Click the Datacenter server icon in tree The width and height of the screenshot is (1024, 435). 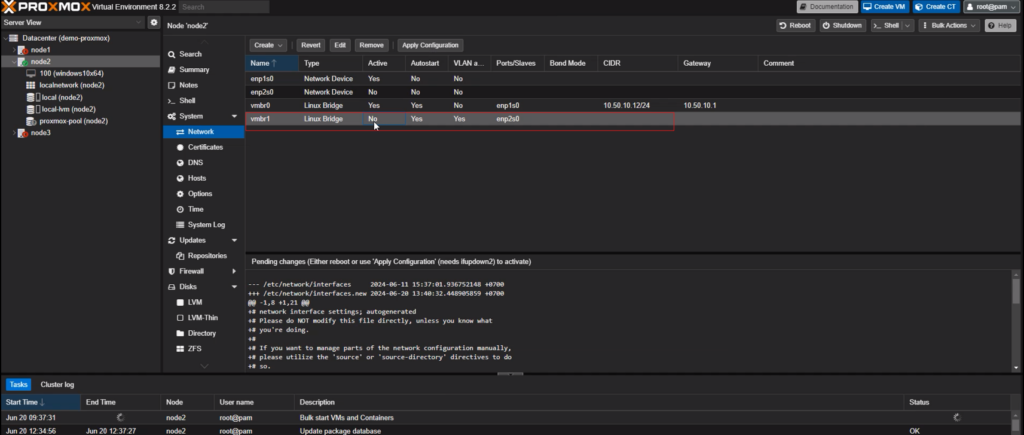(x=14, y=38)
